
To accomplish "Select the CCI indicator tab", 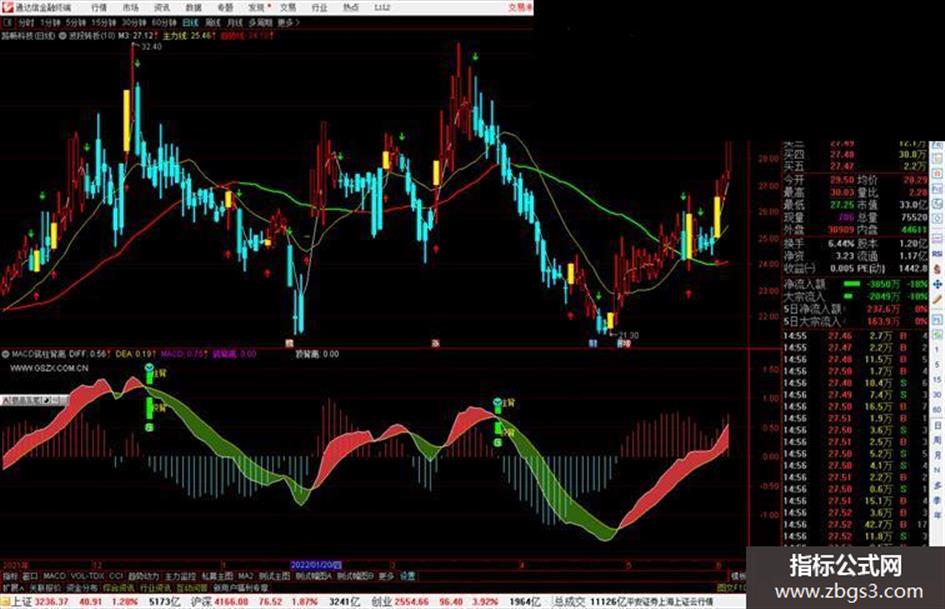I will pos(116,576).
